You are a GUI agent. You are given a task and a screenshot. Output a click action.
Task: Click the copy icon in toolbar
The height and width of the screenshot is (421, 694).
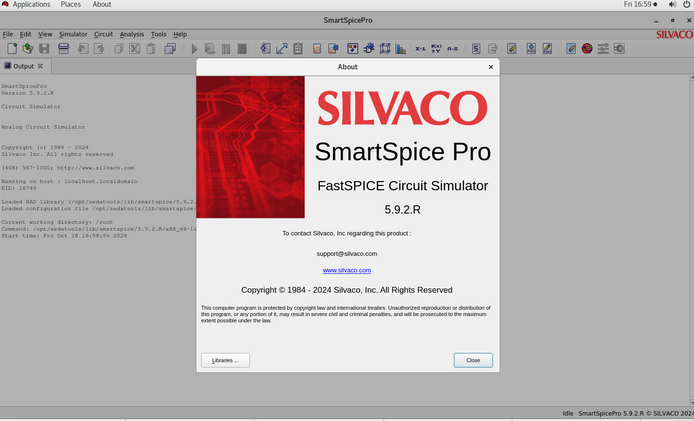pos(118,49)
